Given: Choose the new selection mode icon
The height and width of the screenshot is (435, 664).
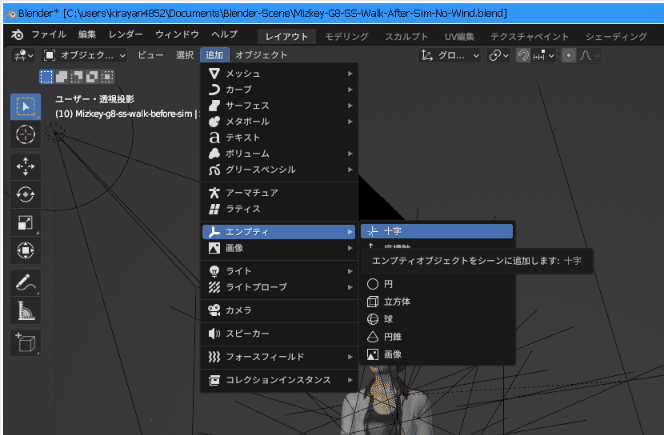Looking at the screenshot, I should pos(46,77).
